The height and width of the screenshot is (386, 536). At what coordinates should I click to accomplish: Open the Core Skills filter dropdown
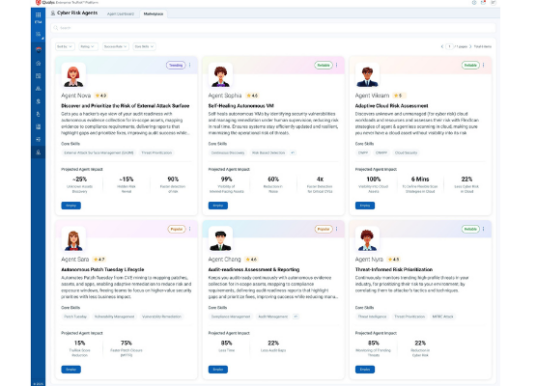pyautogui.click(x=144, y=46)
